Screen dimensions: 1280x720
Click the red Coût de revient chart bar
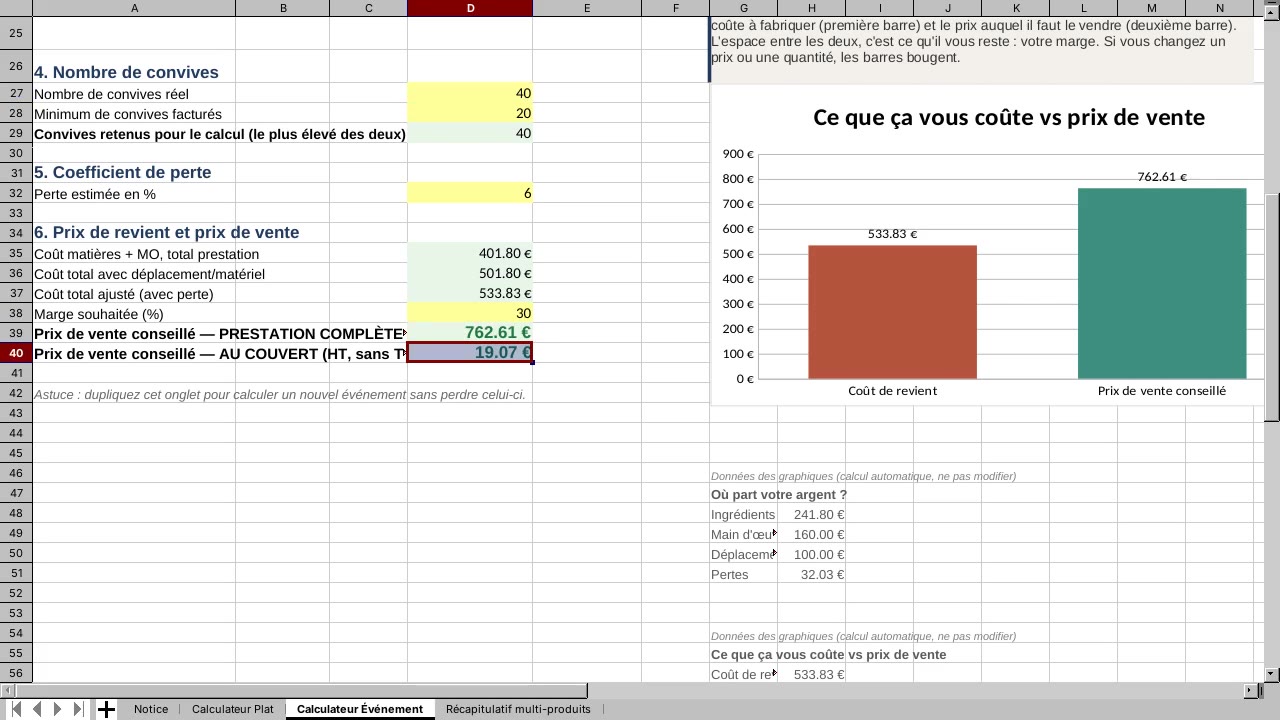pyautogui.click(x=892, y=312)
